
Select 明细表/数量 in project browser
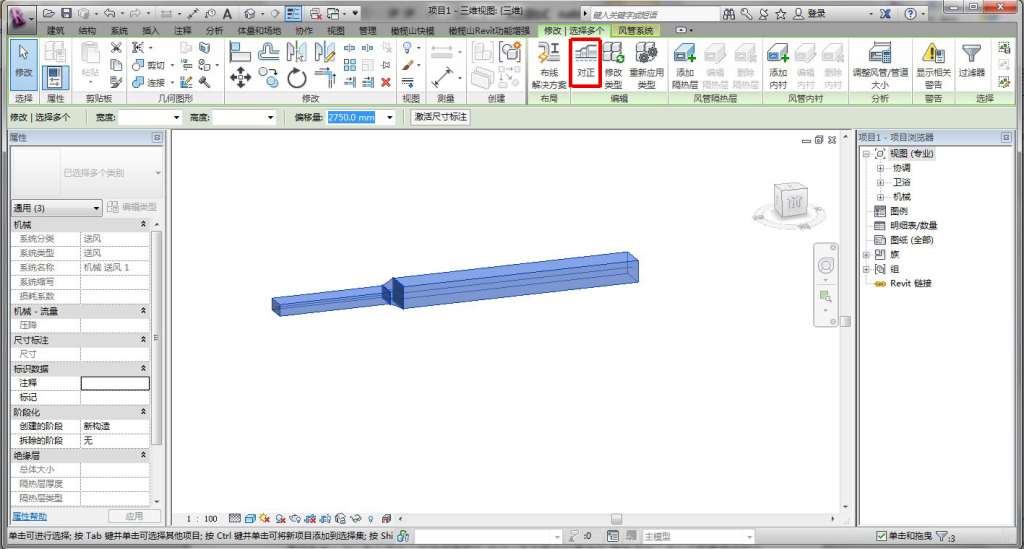(x=913, y=225)
